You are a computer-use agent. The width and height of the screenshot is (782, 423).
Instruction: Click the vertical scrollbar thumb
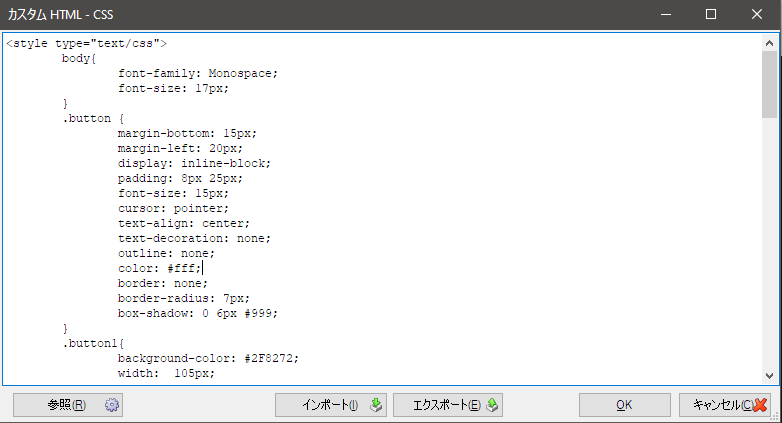769,84
